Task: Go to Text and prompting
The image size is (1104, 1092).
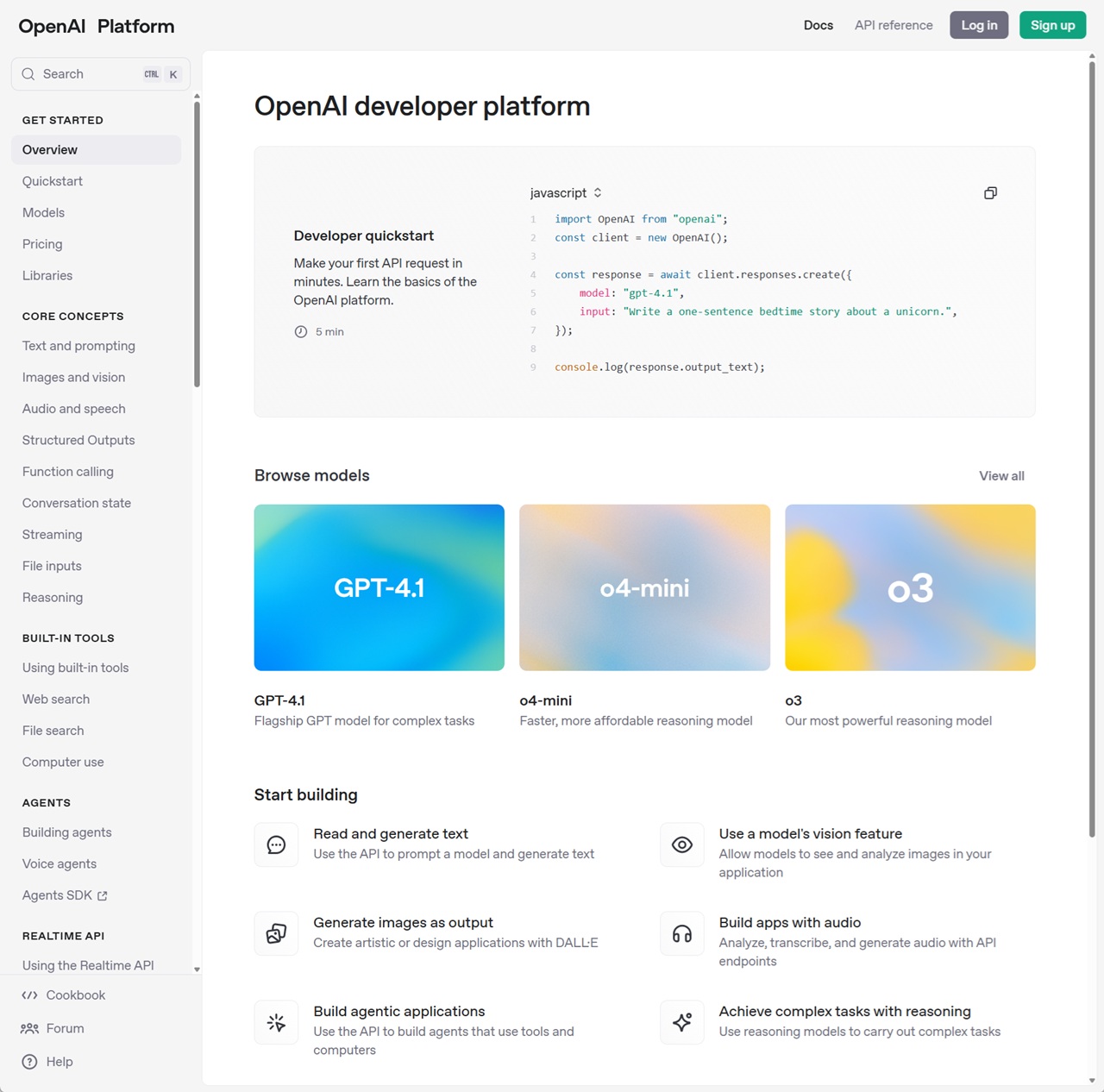Action: 78,346
